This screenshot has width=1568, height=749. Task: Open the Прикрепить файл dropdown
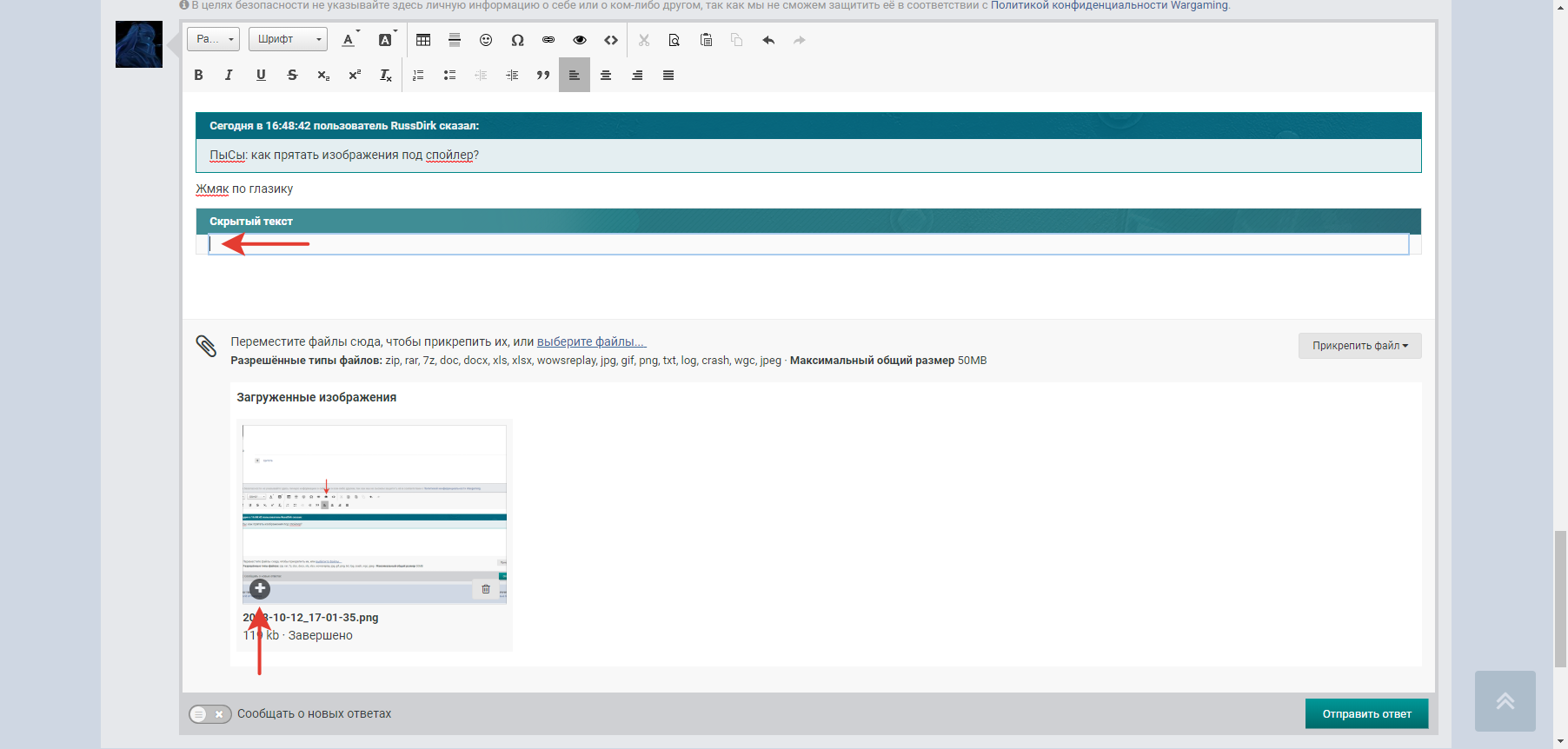(x=1359, y=346)
